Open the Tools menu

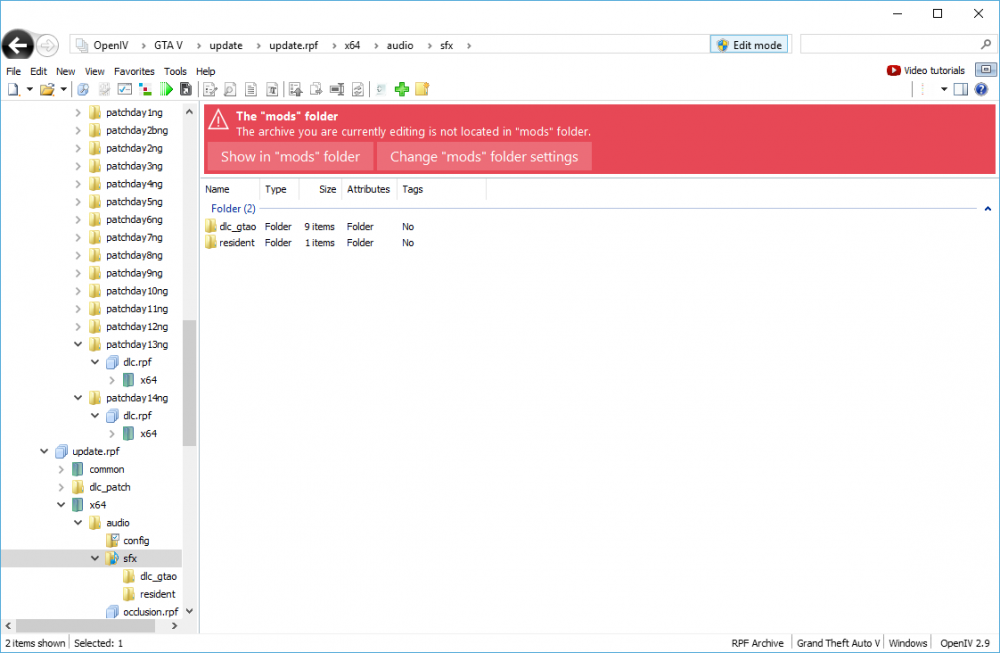coord(175,71)
